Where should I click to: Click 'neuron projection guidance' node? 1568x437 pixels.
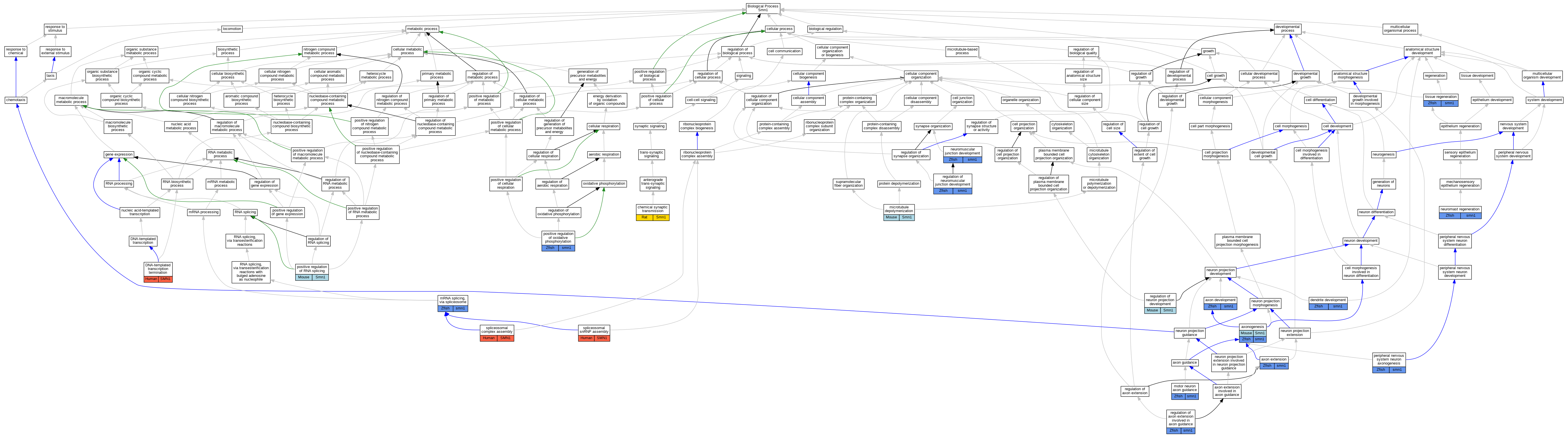pyautogui.click(x=1189, y=333)
